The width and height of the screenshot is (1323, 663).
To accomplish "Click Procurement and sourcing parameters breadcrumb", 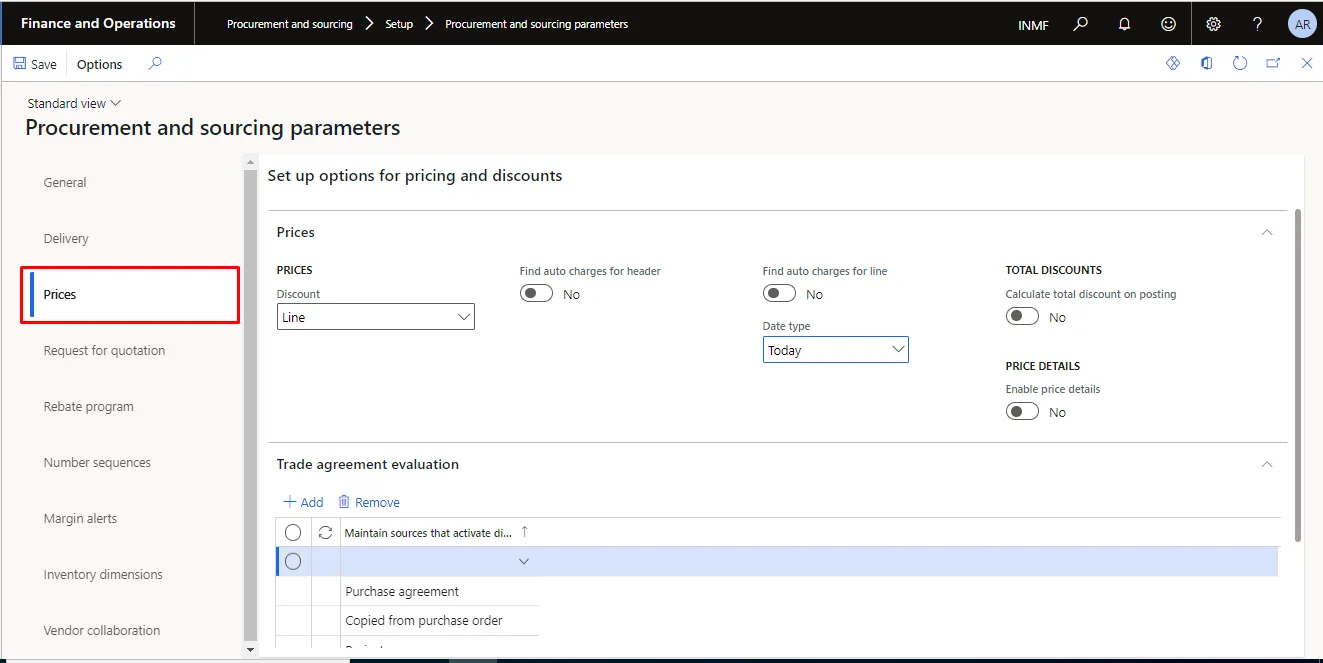I will coord(537,24).
